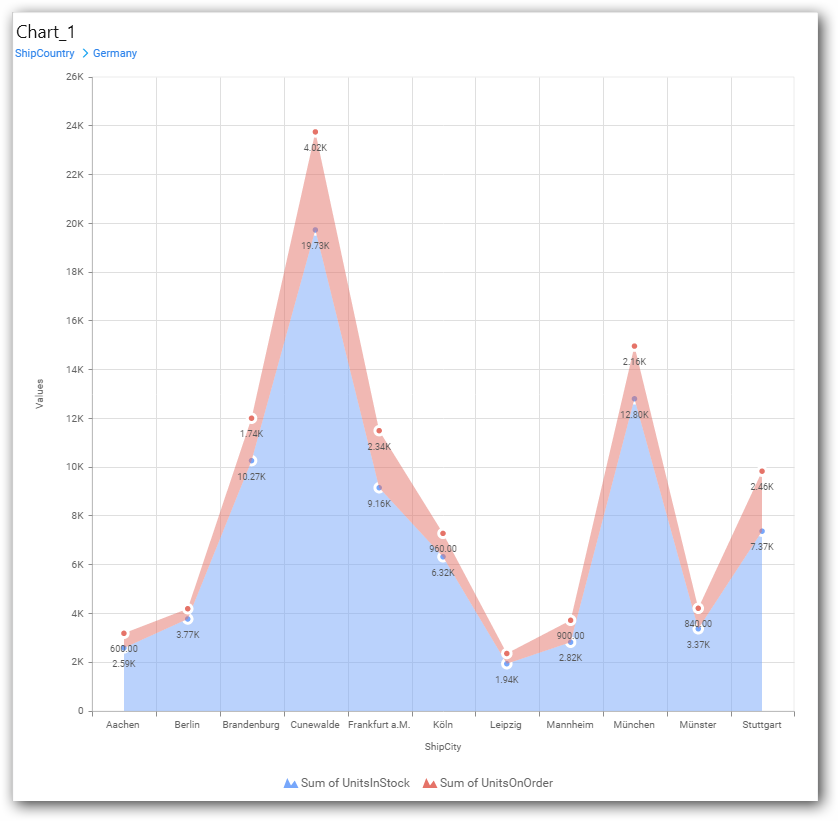This screenshot has width=838, height=821.
Task: Click the red Cunewalde peak data point
Action: pos(315,132)
